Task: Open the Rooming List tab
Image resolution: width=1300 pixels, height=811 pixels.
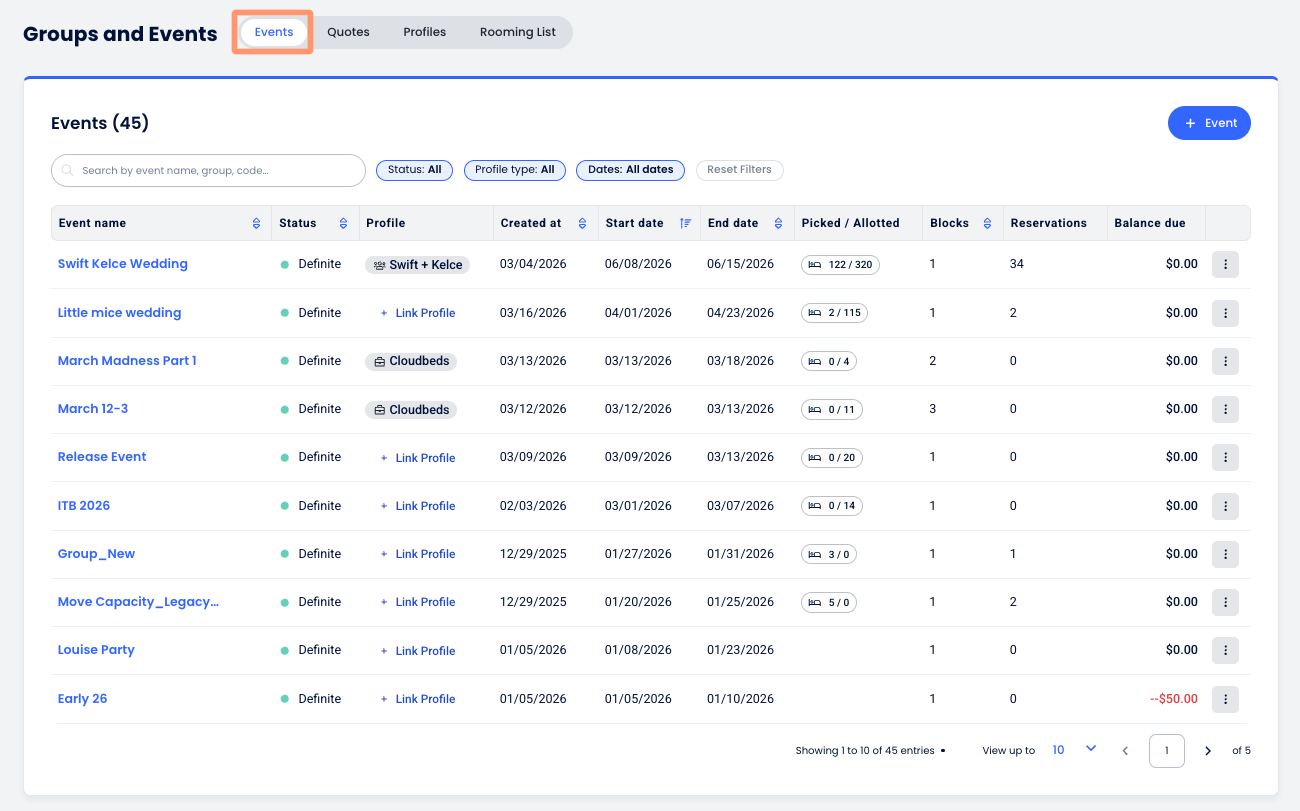Action: (x=517, y=32)
